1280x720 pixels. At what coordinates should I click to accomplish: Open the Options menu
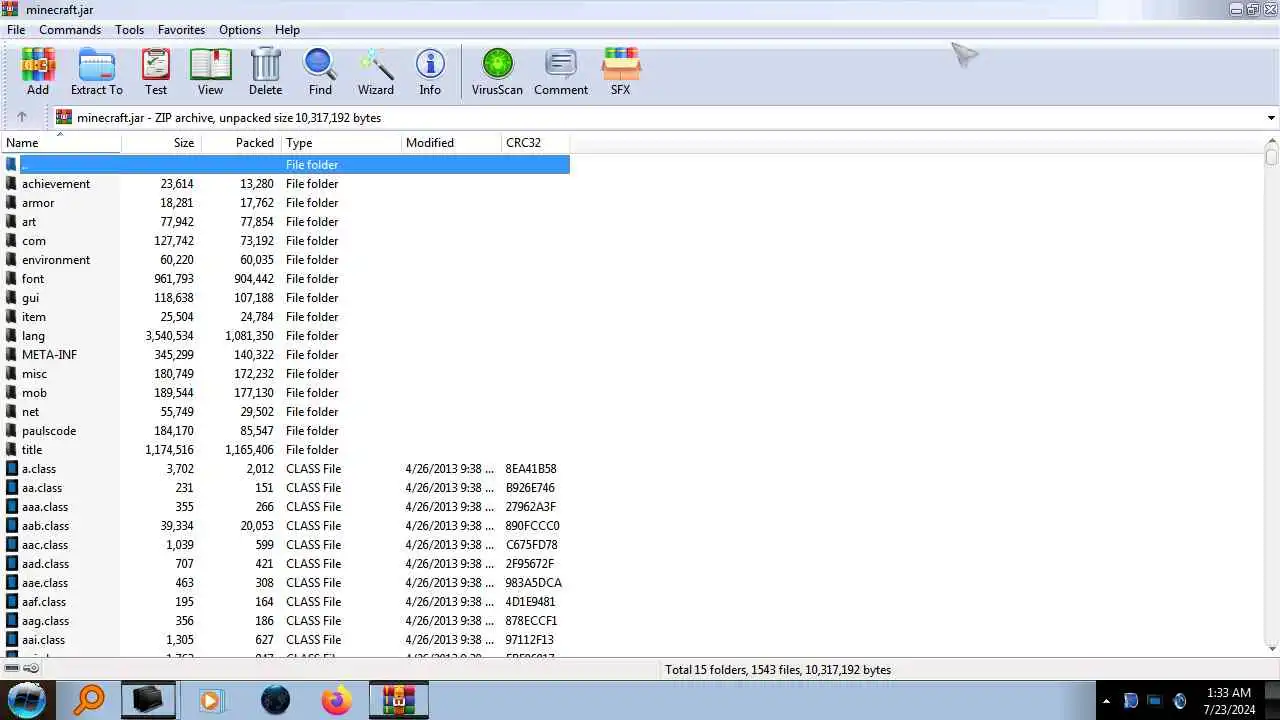pyautogui.click(x=240, y=30)
